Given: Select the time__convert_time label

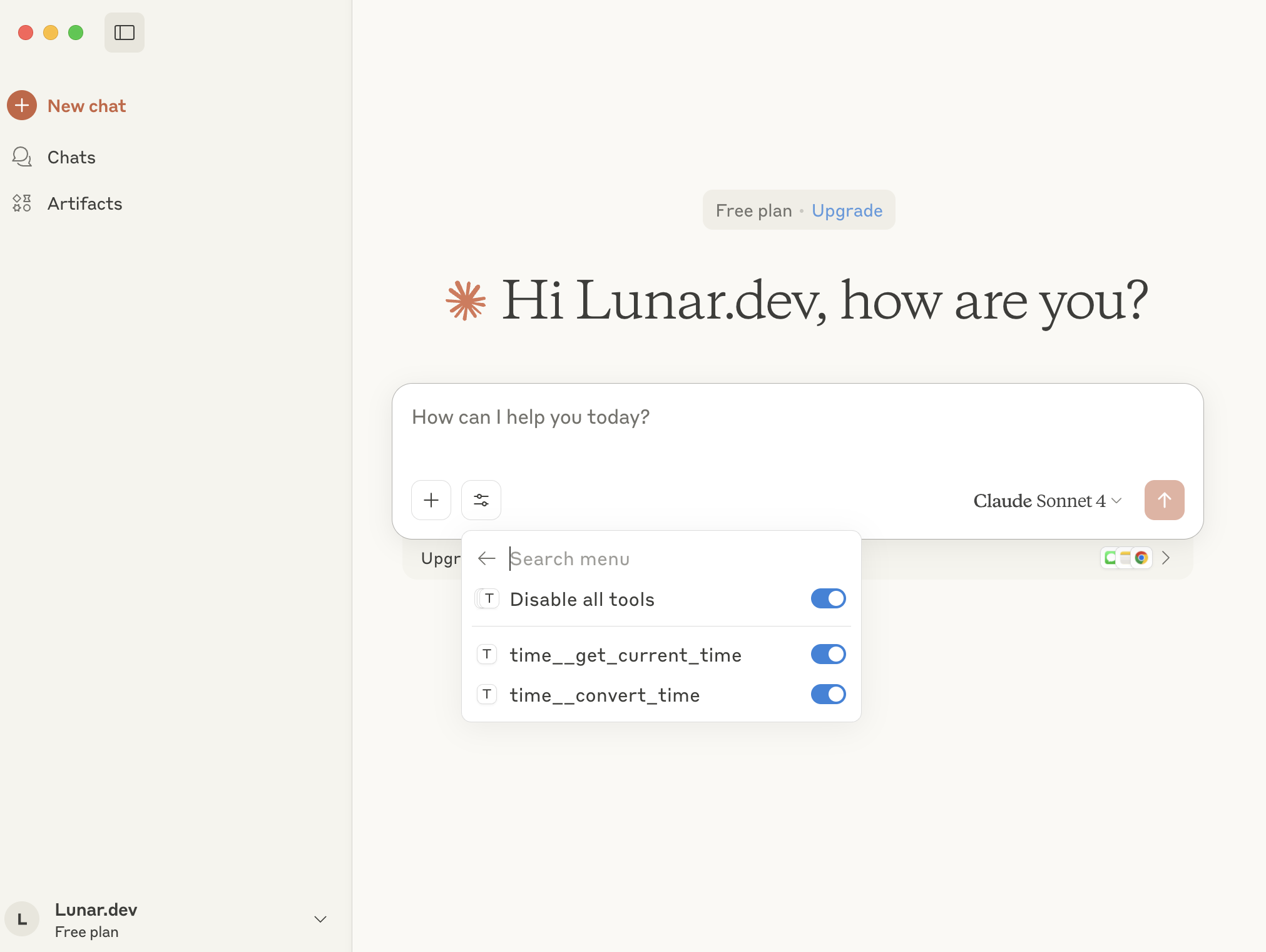Looking at the screenshot, I should coord(605,695).
